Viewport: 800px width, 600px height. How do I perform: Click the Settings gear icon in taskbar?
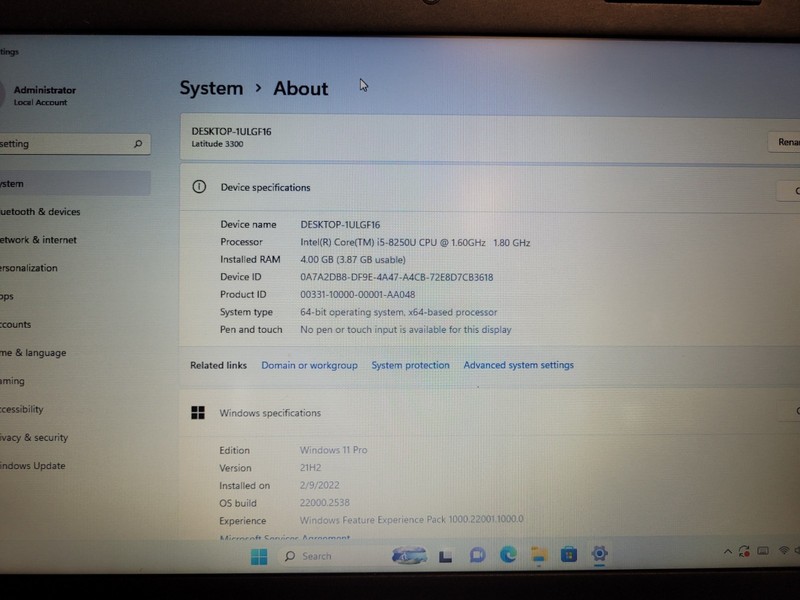[599, 554]
